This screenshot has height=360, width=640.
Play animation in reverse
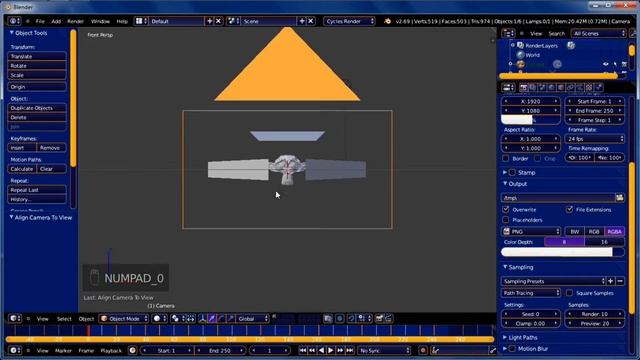[321, 350]
